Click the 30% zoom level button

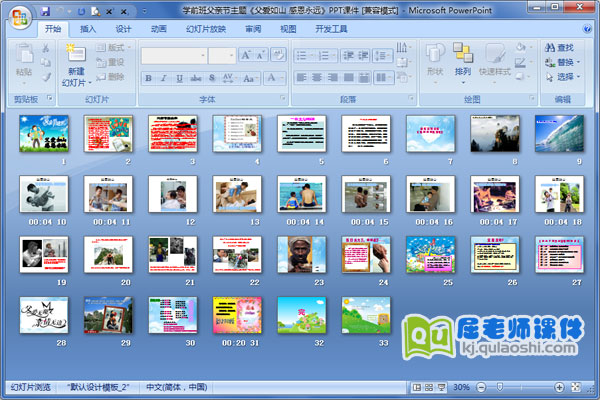coord(461,387)
